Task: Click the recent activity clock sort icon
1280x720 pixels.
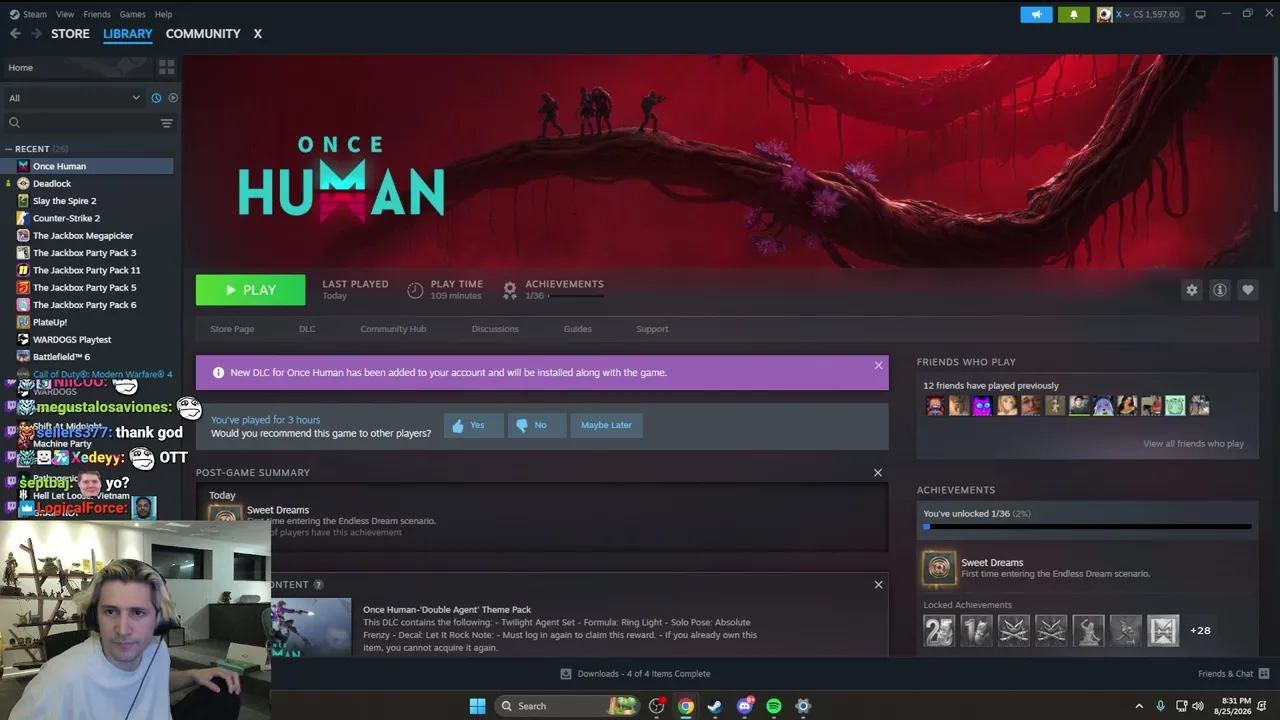Action: click(x=156, y=98)
